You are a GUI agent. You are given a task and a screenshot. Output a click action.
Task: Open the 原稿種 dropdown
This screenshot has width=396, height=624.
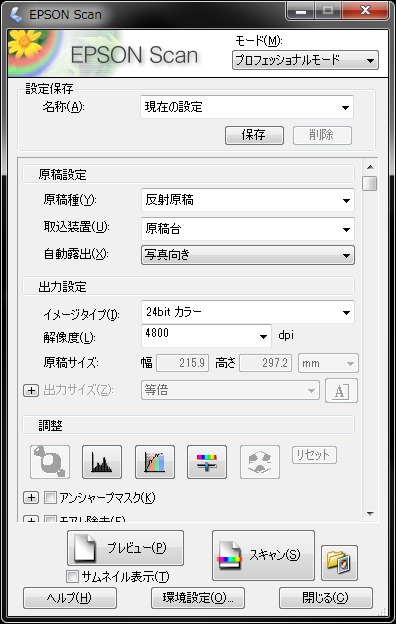(x=248, y=200)
